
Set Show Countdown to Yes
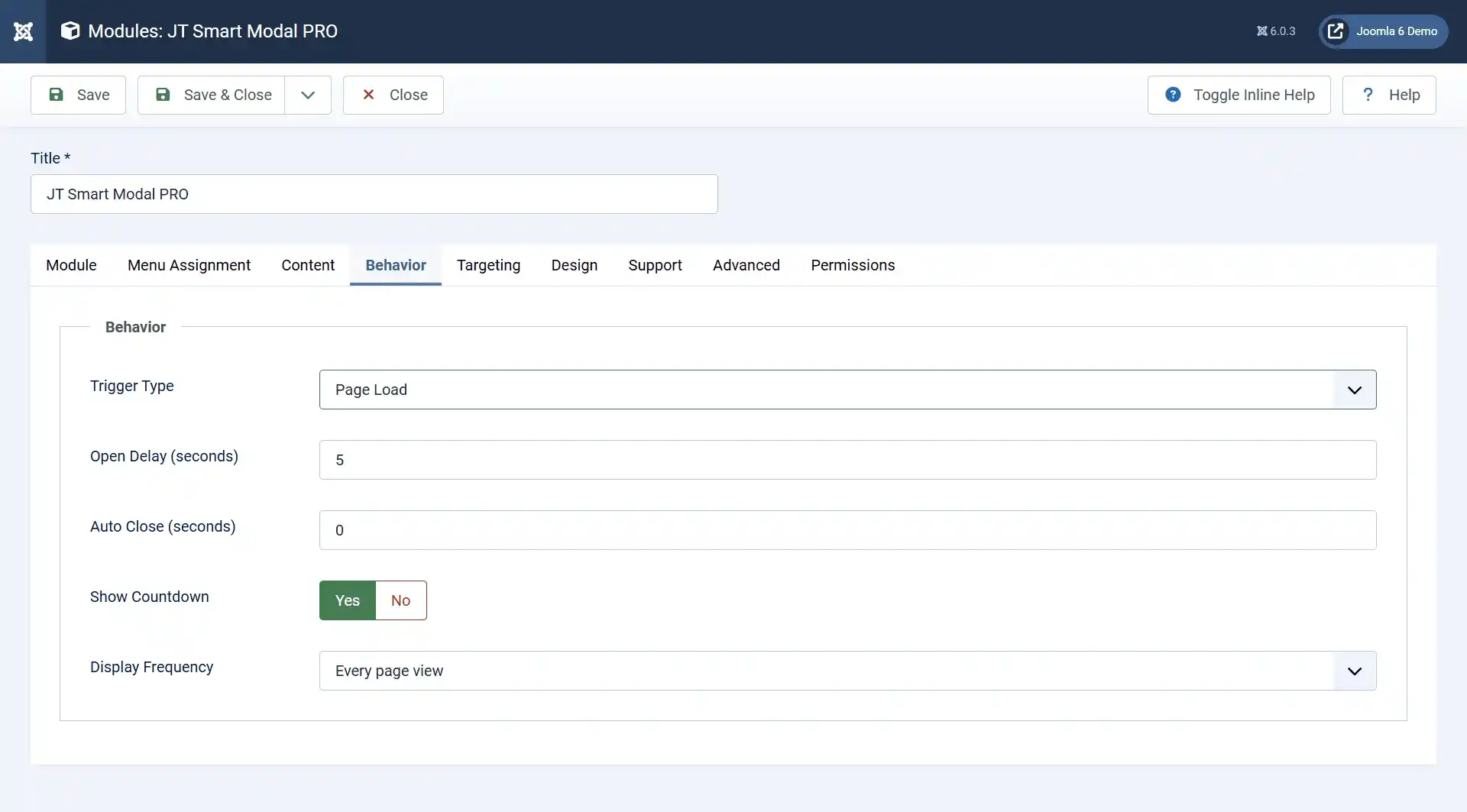click(x=348, y=600)
